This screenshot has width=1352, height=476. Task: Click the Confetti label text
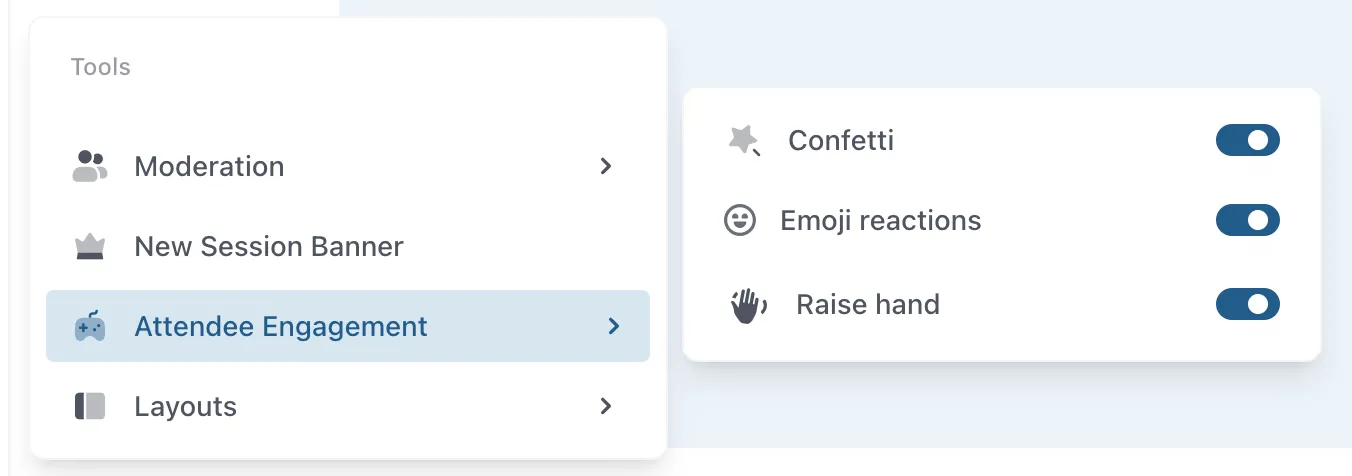point(841,141)
